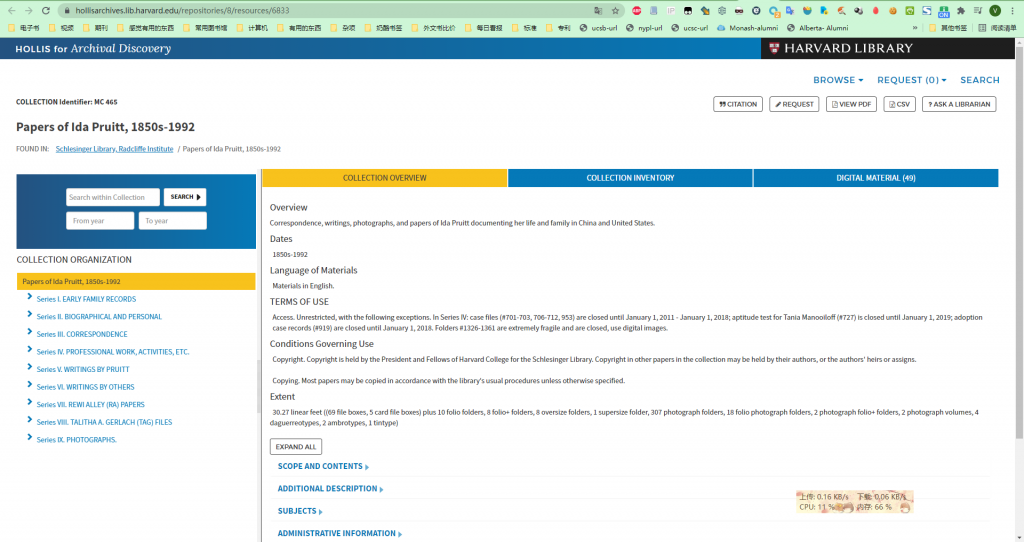The width and height of the screenshot is (1024, 542).
Task: Open Series VIII. TALITHA A. GERLACH (TAG) FILES link
Action: 104,422
